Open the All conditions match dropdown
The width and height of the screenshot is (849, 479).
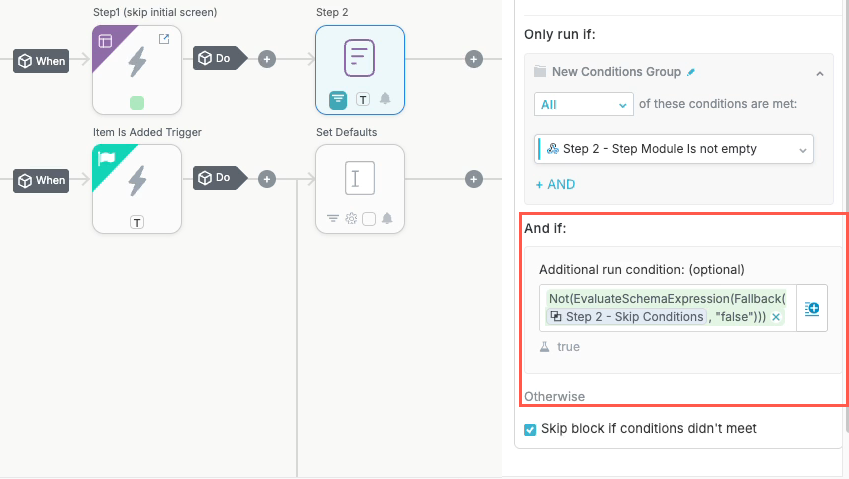[584, 104]
